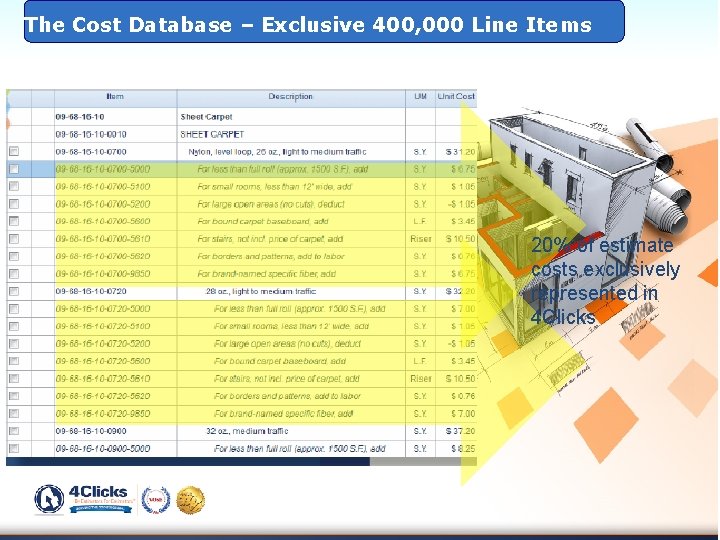Screen dimensions: 720x540
Task: Check the box for item 09-68-16-10-0720
Action: [14, 291]
